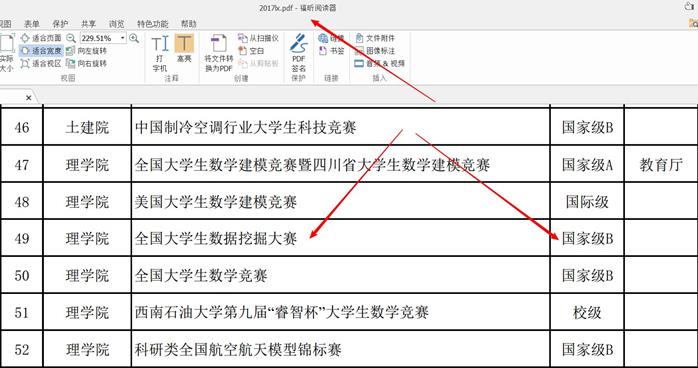Expand the zoom percentage dropdown arrow
Screen dimensions: 698x368
tap(122, 38)
